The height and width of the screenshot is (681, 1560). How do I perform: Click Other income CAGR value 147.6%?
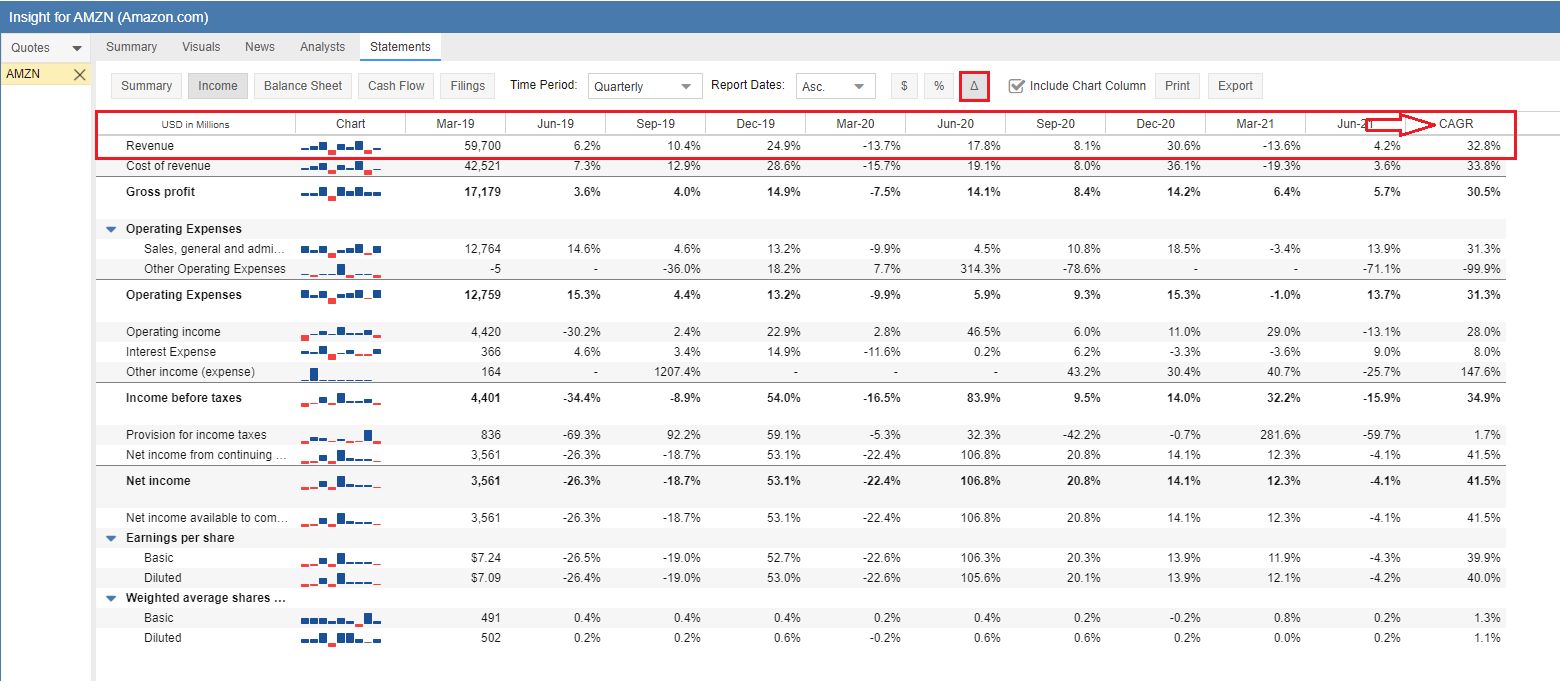(x=1481, y=372)
